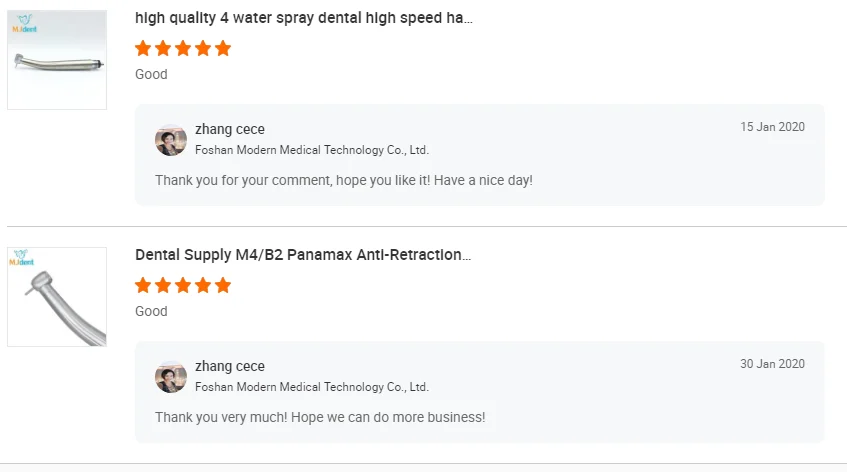The width and height of the screenshot is (847, 472).
Task: Click the zhang cece name in the 15 Jan reply
Action: click(x=230, y=129)
